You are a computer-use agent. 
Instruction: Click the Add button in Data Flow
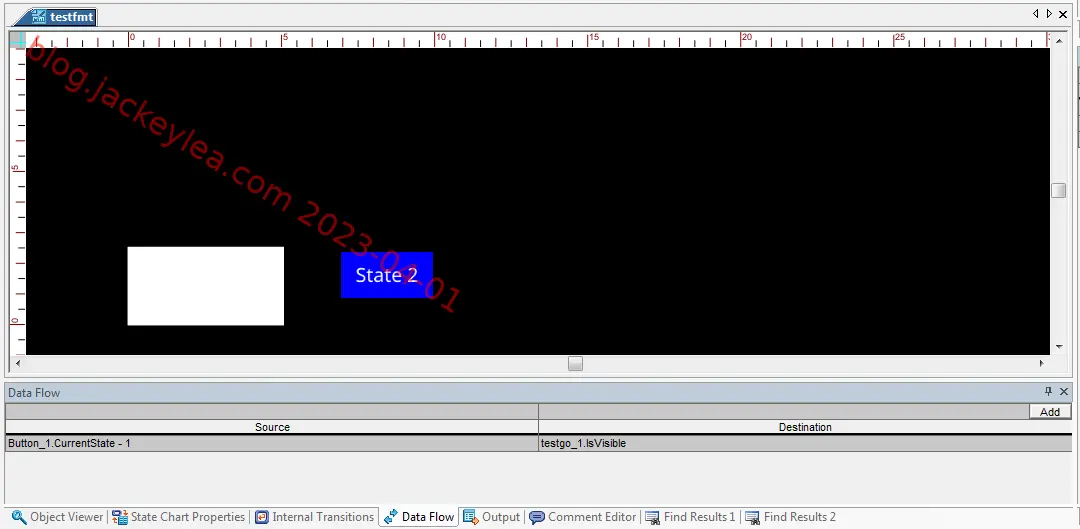[1050, 412]
